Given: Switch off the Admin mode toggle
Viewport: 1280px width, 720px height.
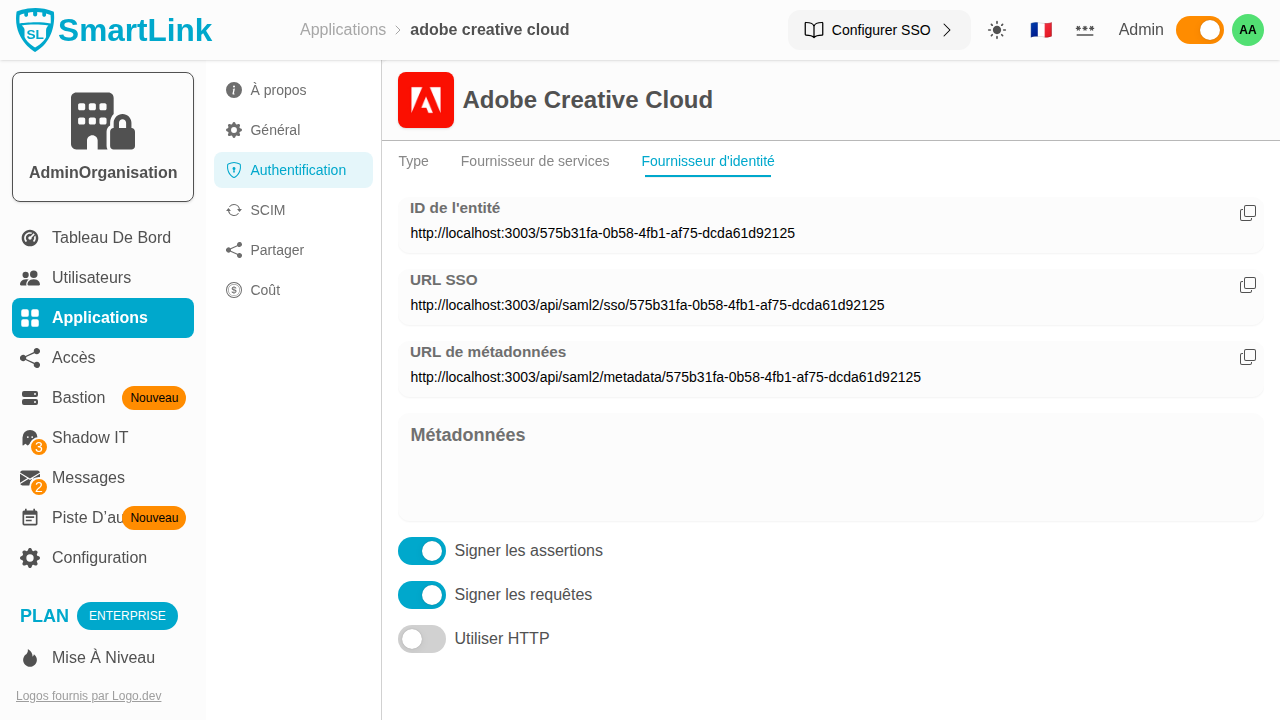Looking at the screenshot, I should (1199, 30).
